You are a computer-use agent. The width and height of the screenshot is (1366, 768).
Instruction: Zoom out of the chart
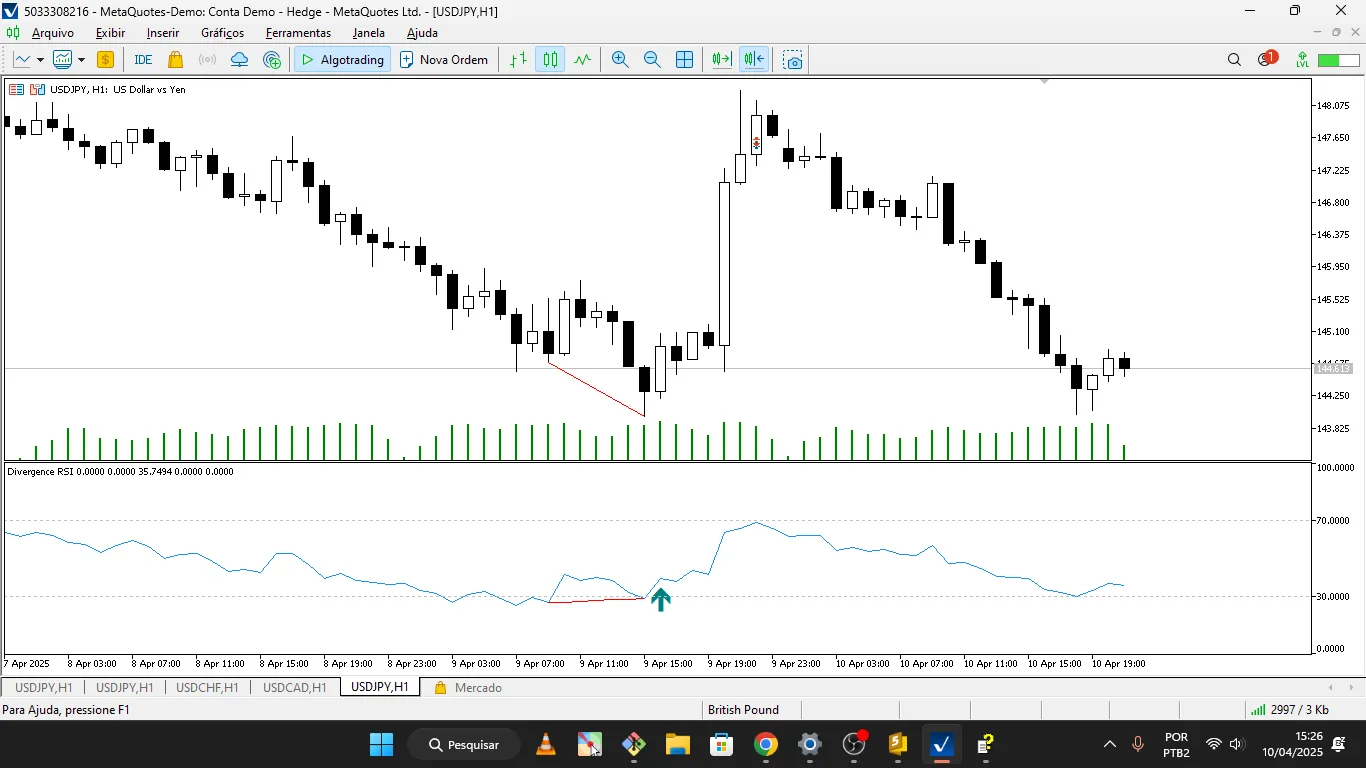click(652, 60)
